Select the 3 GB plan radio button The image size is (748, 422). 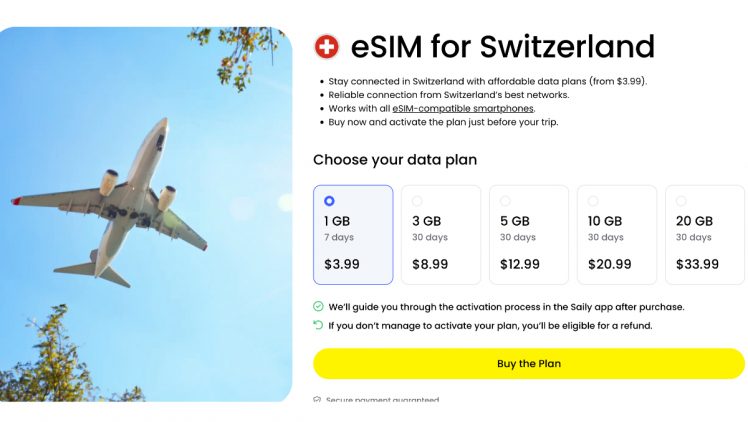coord(417,201)
